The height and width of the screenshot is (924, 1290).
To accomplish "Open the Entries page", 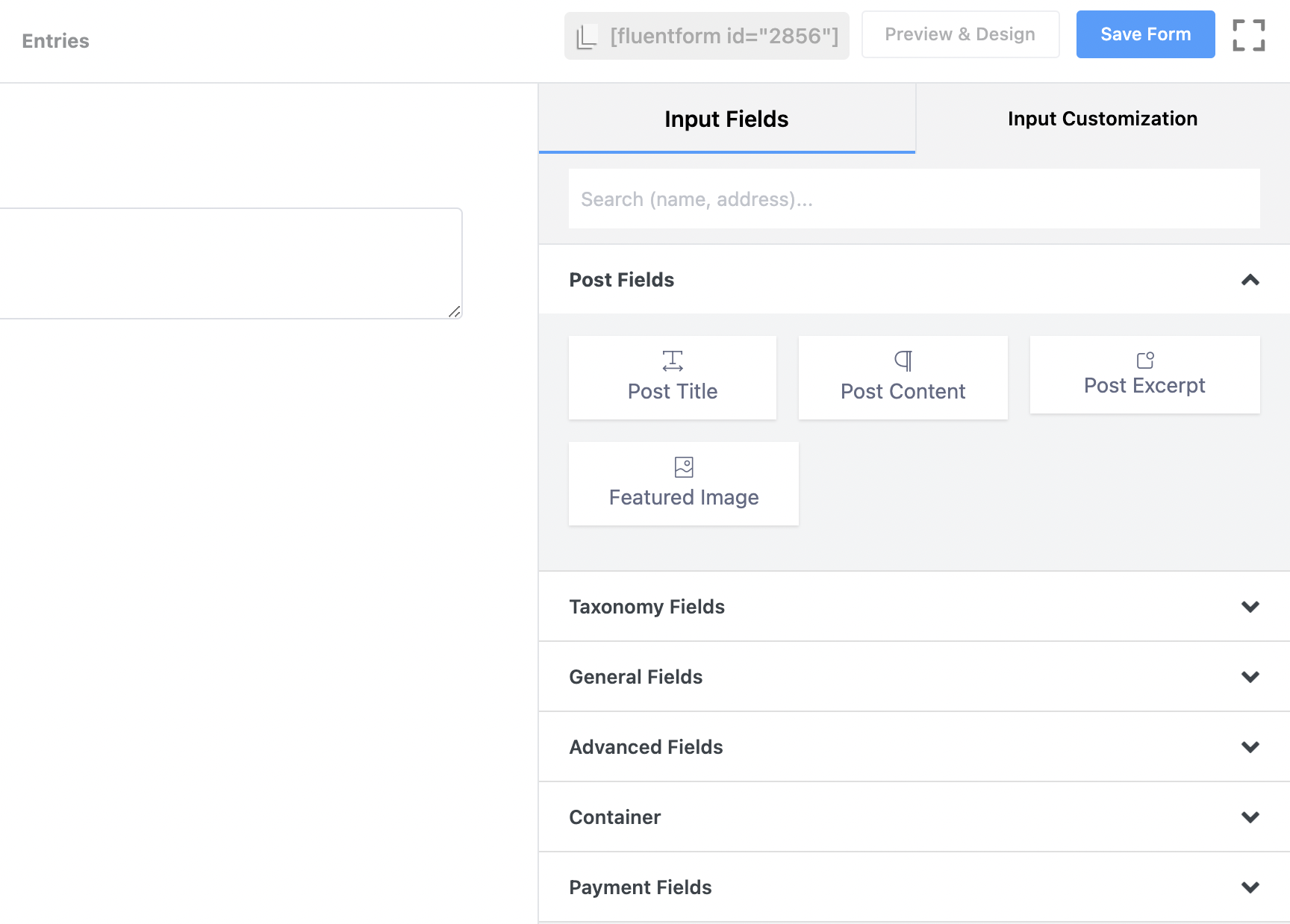I will coord(55,41).
